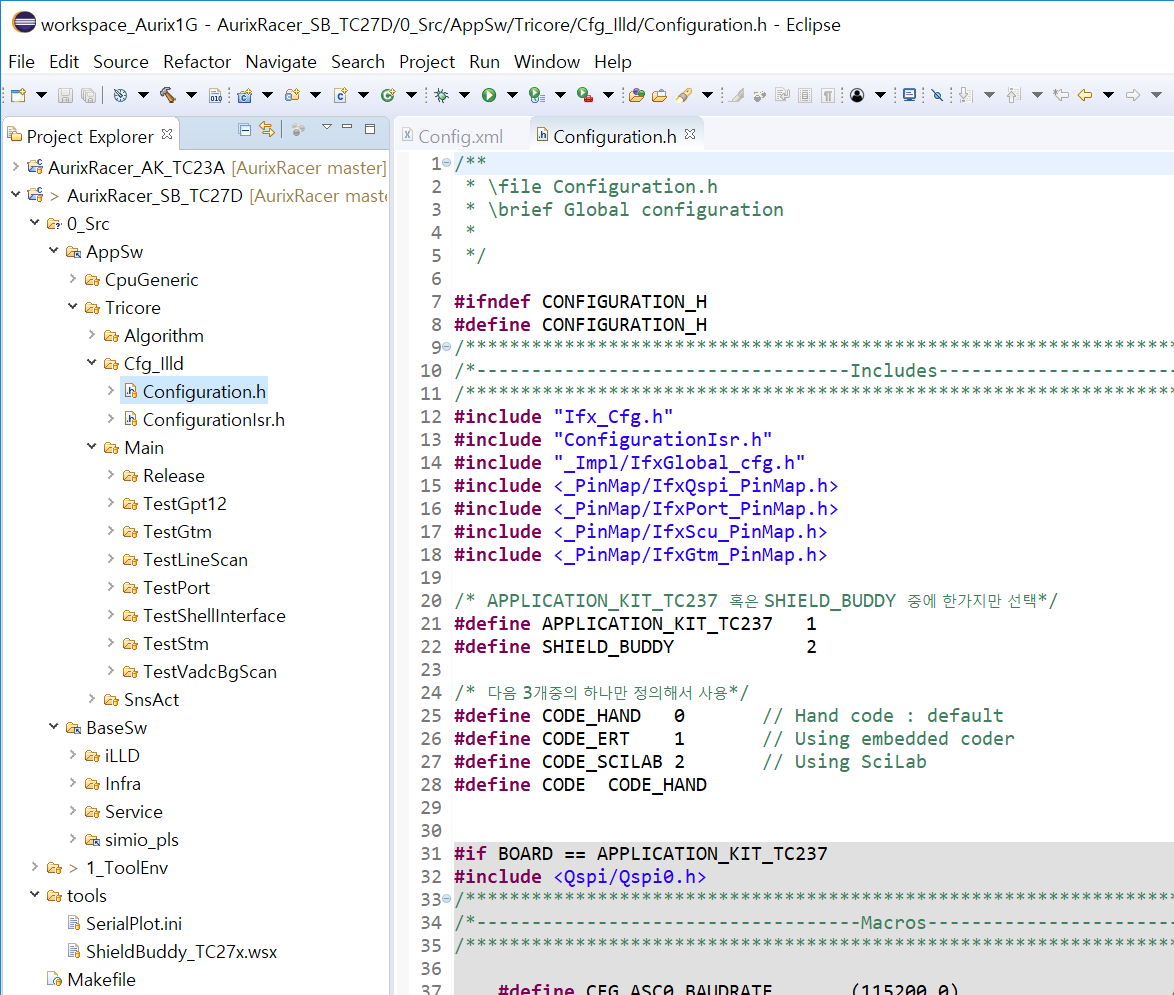1174x995 pixels.
Task: Open dropdown next to New wizard icon
Action: tap(41, 95)
